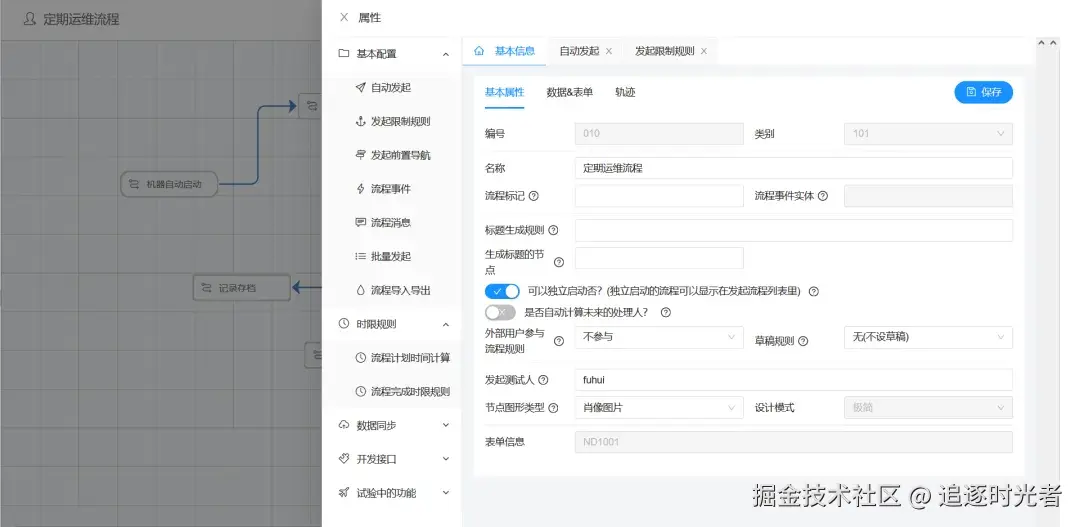The height and width of the screenshot is (527, 1080).
Task: Open the 设计模式 dropdown showing 极简
Action: click(928, 408)
